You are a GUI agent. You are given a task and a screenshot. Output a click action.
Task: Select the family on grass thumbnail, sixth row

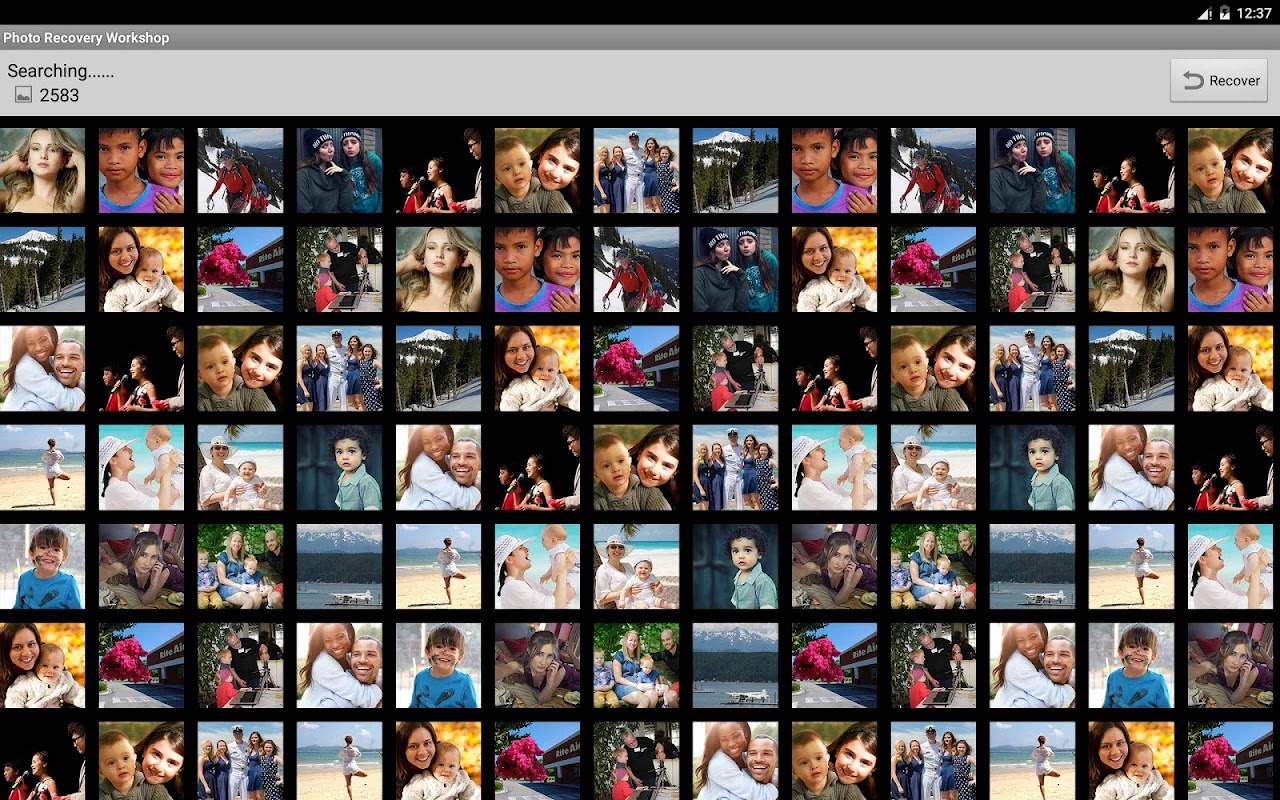[x=636, y=665]
